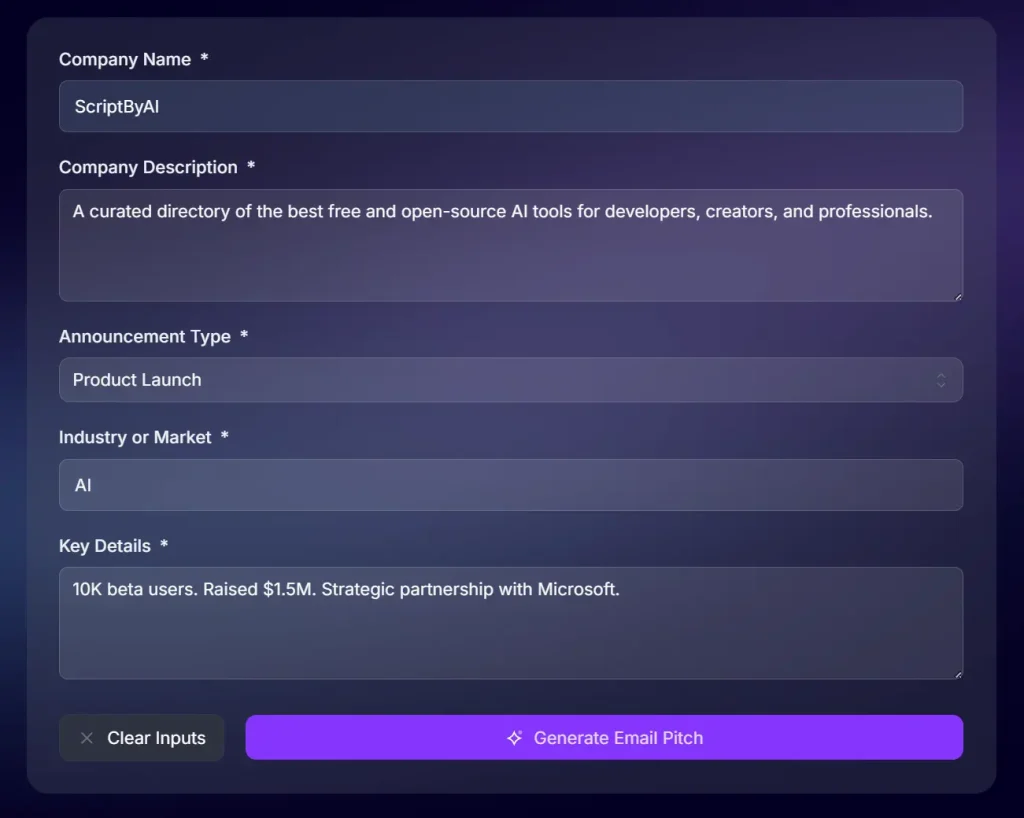Click inside the ScriptByAI company name field

click(512, 106)
